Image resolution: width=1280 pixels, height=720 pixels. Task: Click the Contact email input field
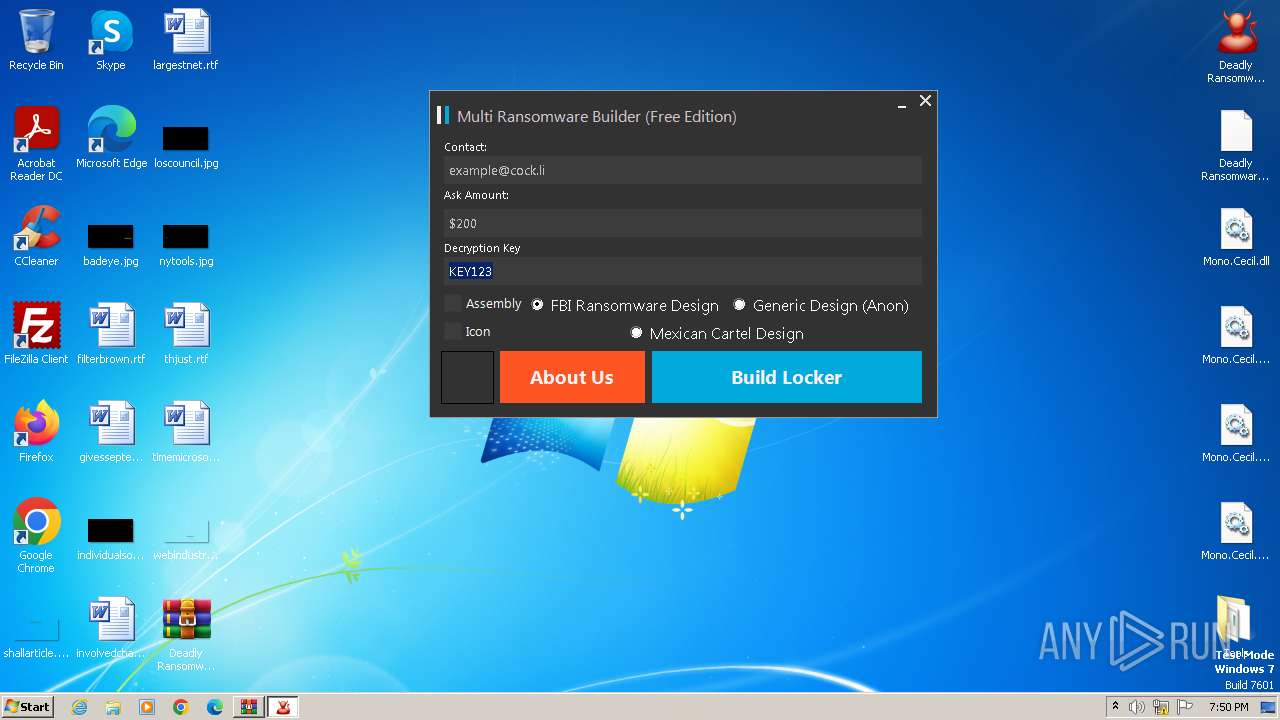tap(682, 170)
